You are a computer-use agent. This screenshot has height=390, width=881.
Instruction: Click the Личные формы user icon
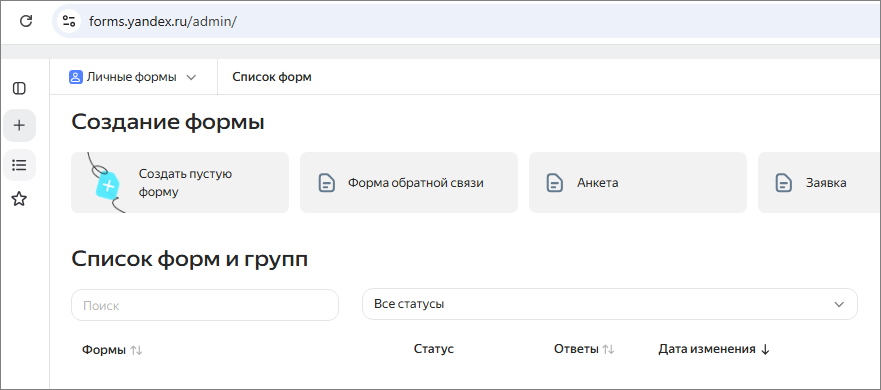coord(76,77)
